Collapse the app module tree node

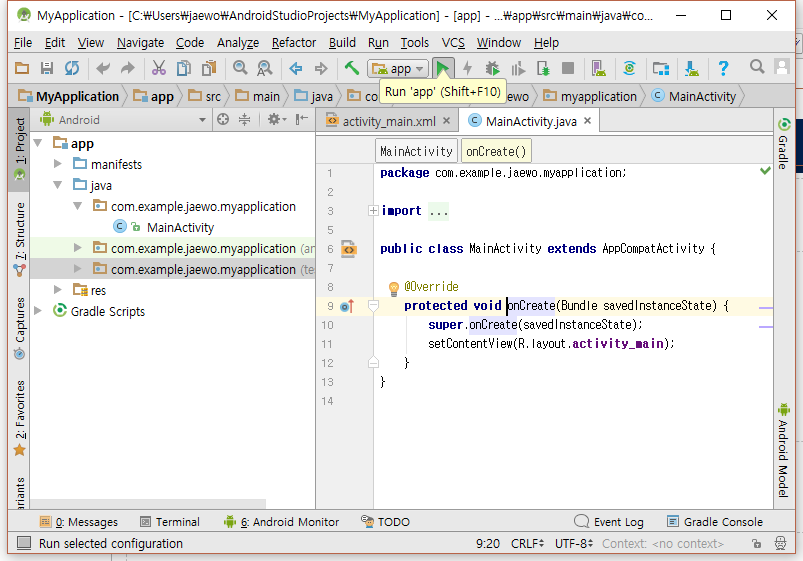(38, 143)
